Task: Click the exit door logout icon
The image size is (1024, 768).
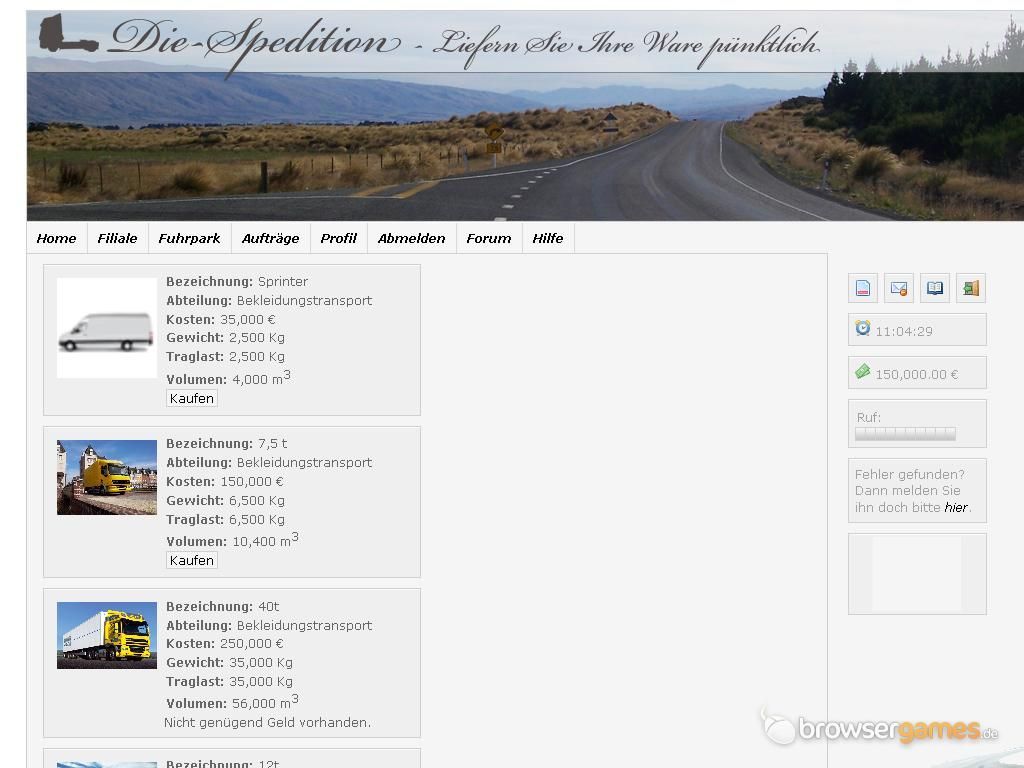Action: [970, 288]
